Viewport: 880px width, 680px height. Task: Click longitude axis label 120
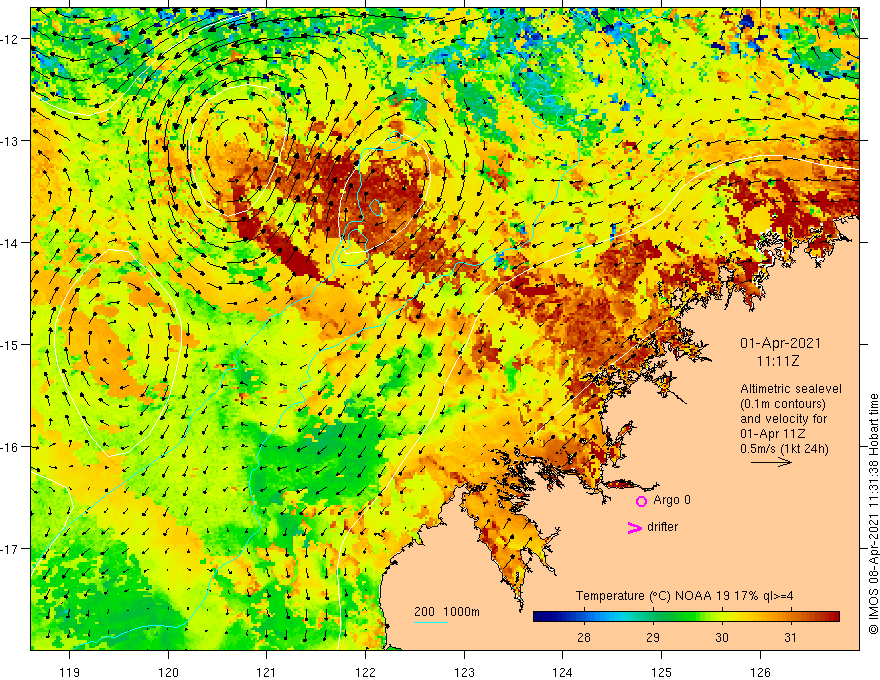coord(168,672)
